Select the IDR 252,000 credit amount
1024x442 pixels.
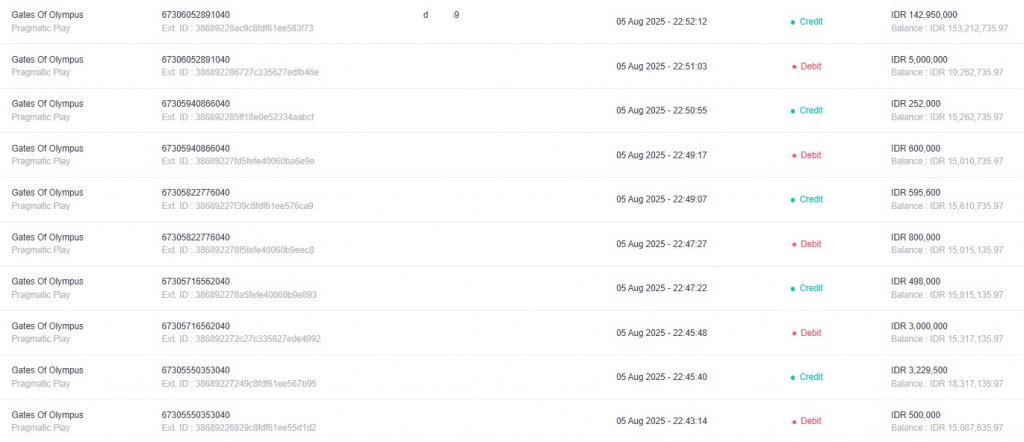click(x=916, y=103)
